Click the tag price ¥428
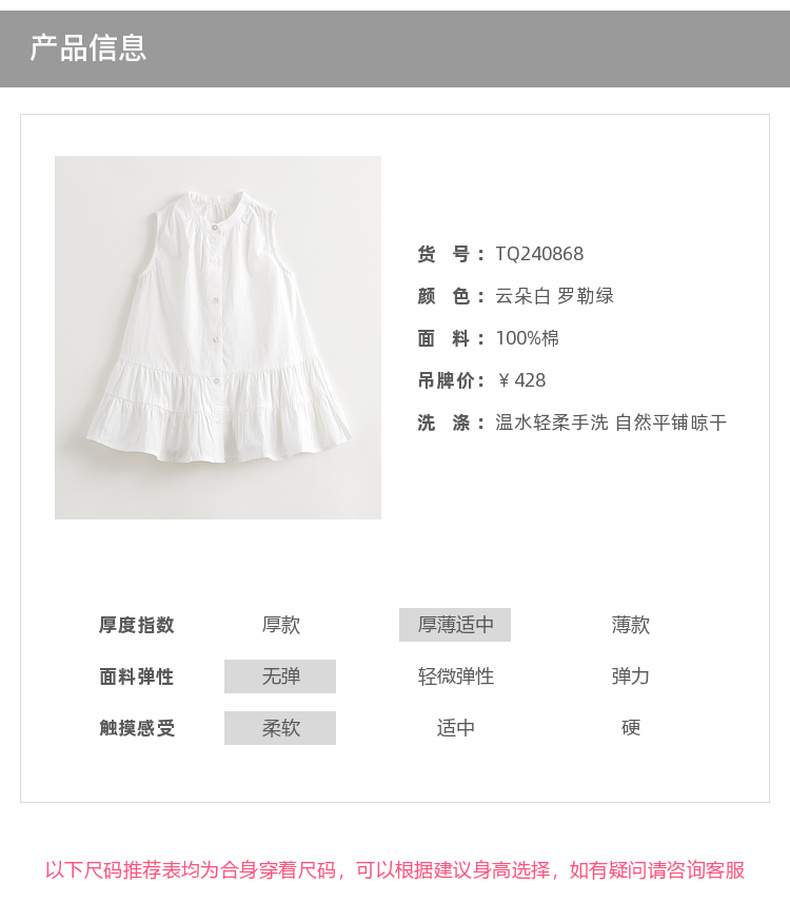Screen dimensions: 790x923 [521, 380]
